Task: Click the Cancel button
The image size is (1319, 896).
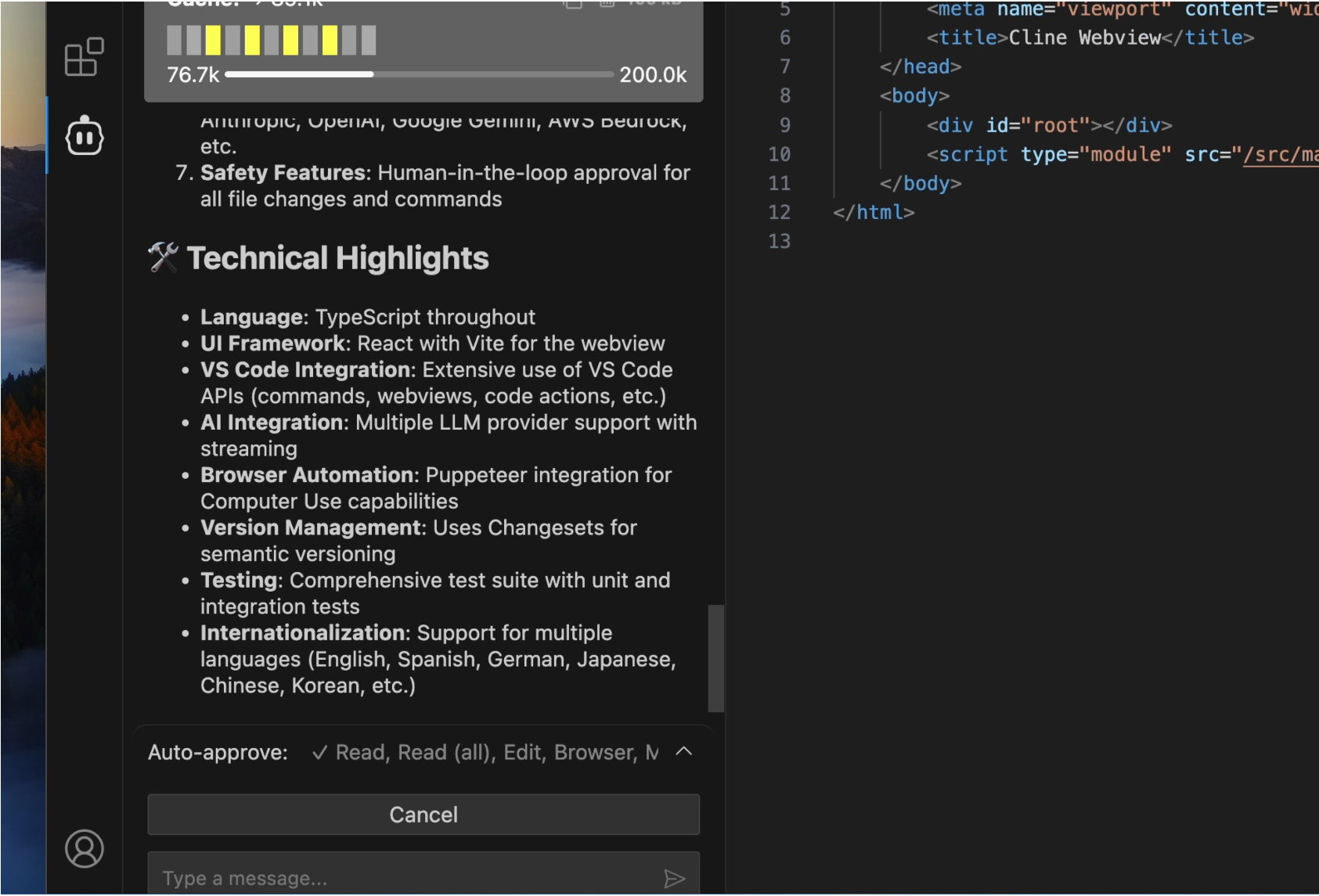Action: [x=423, y=815]
